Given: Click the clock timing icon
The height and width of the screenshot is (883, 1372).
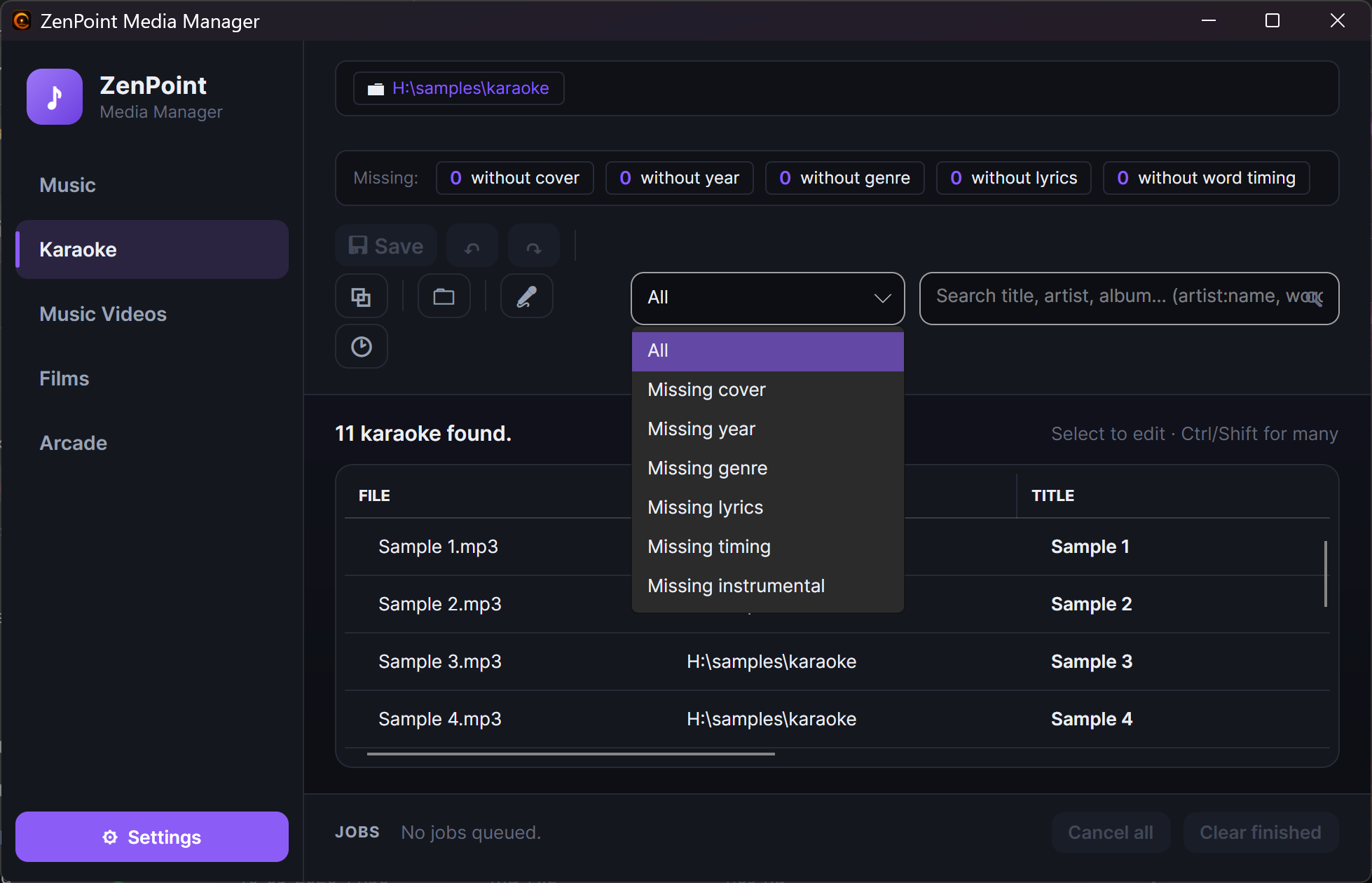Looking at the screenshot, I should (x=361, y=347).
